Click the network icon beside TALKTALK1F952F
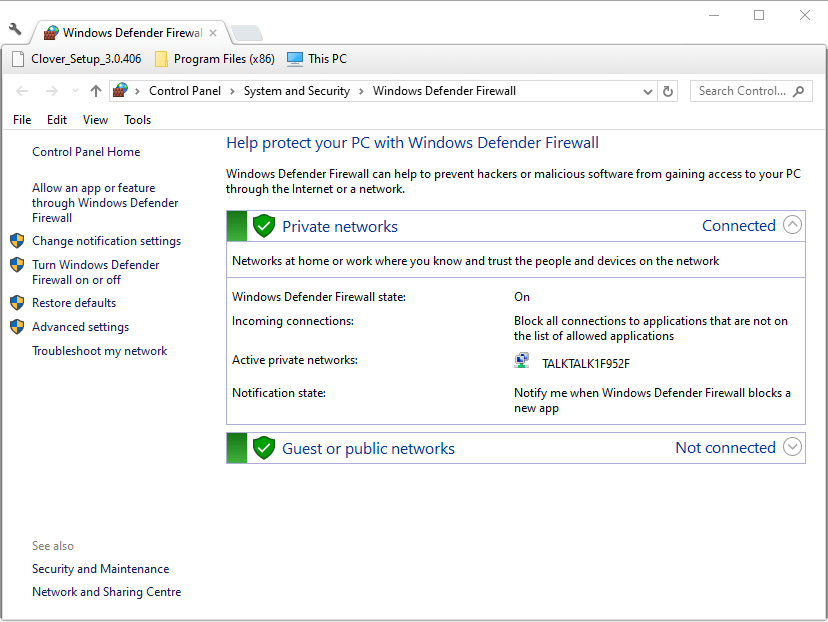The width and height of the screenshot is (828, 622). (521, 360)
